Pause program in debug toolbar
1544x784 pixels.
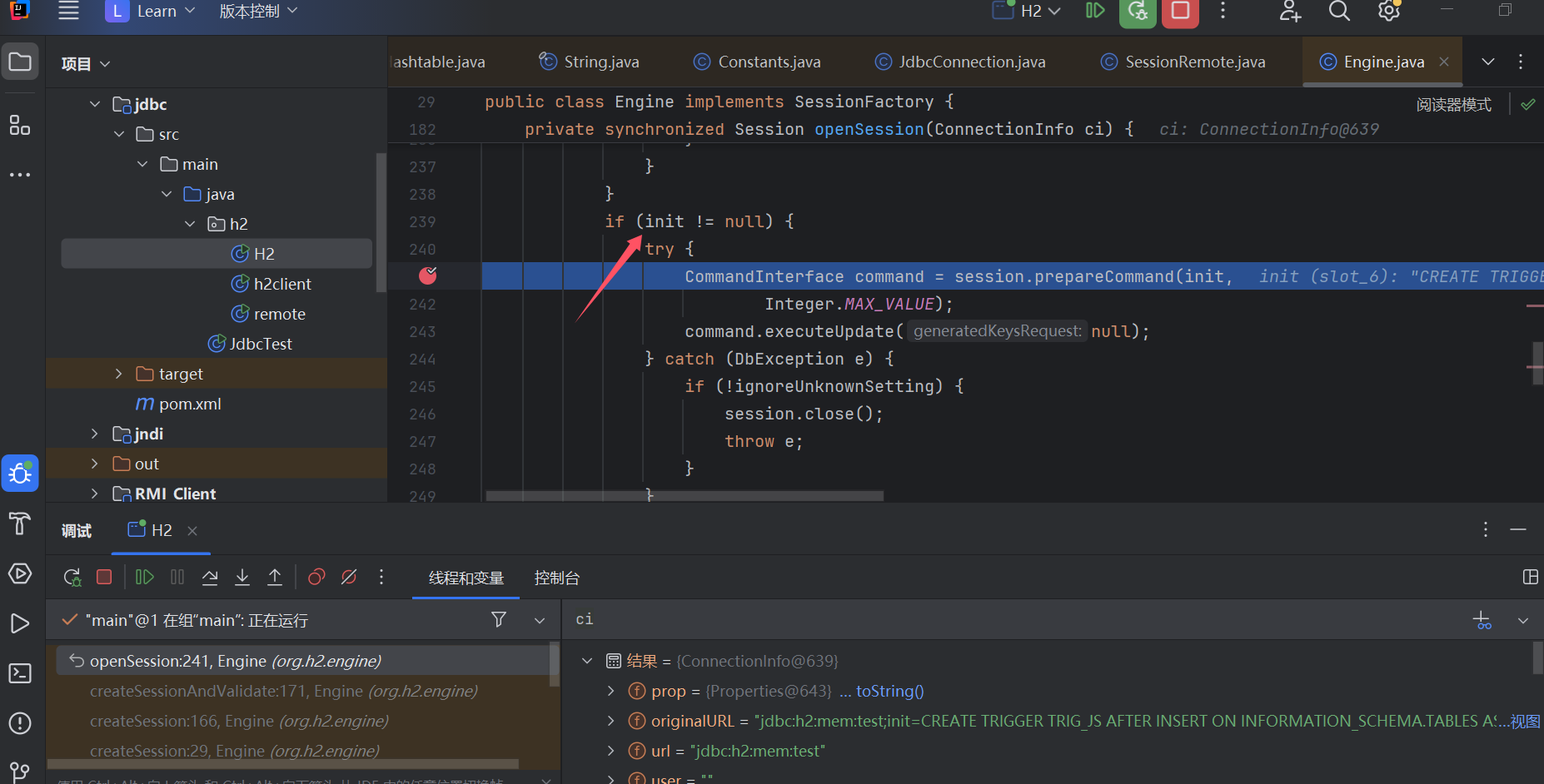[x=177, y=577]
